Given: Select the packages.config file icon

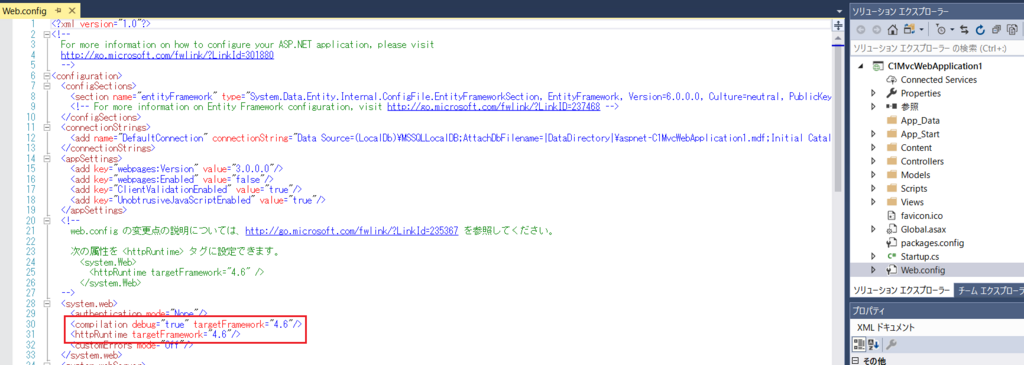Looking at the screenshot, I should coord(891,242).
